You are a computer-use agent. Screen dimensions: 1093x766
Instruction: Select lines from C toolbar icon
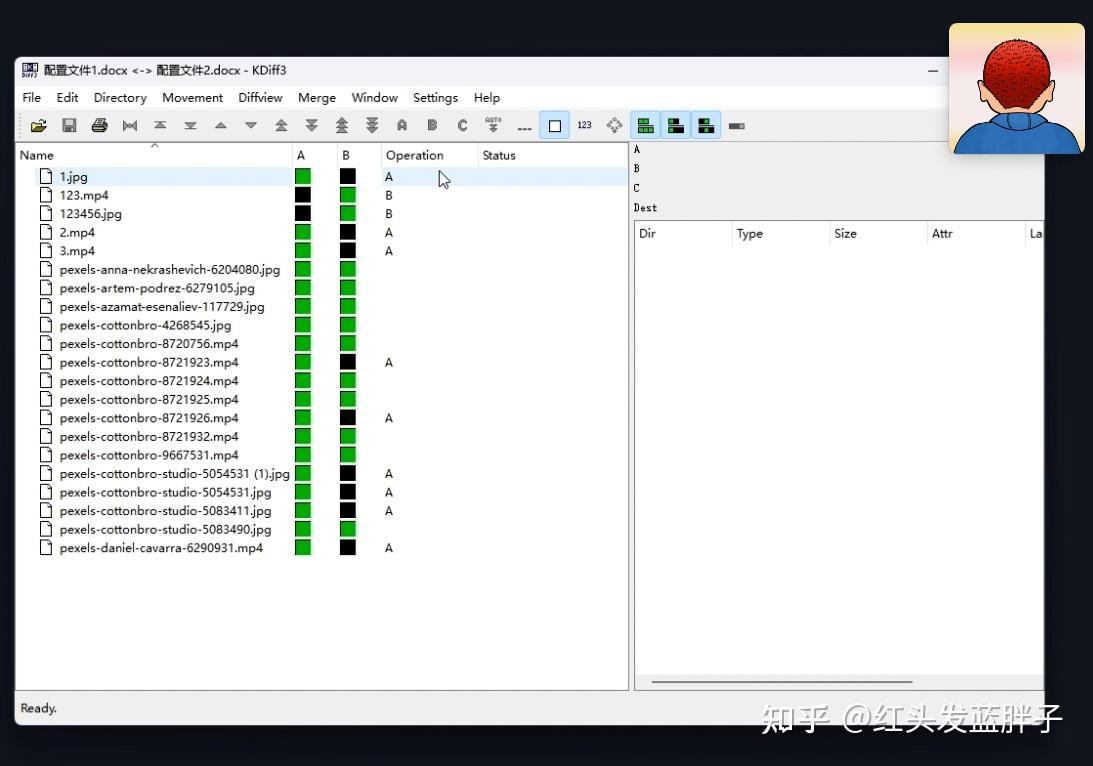(462, 125)
